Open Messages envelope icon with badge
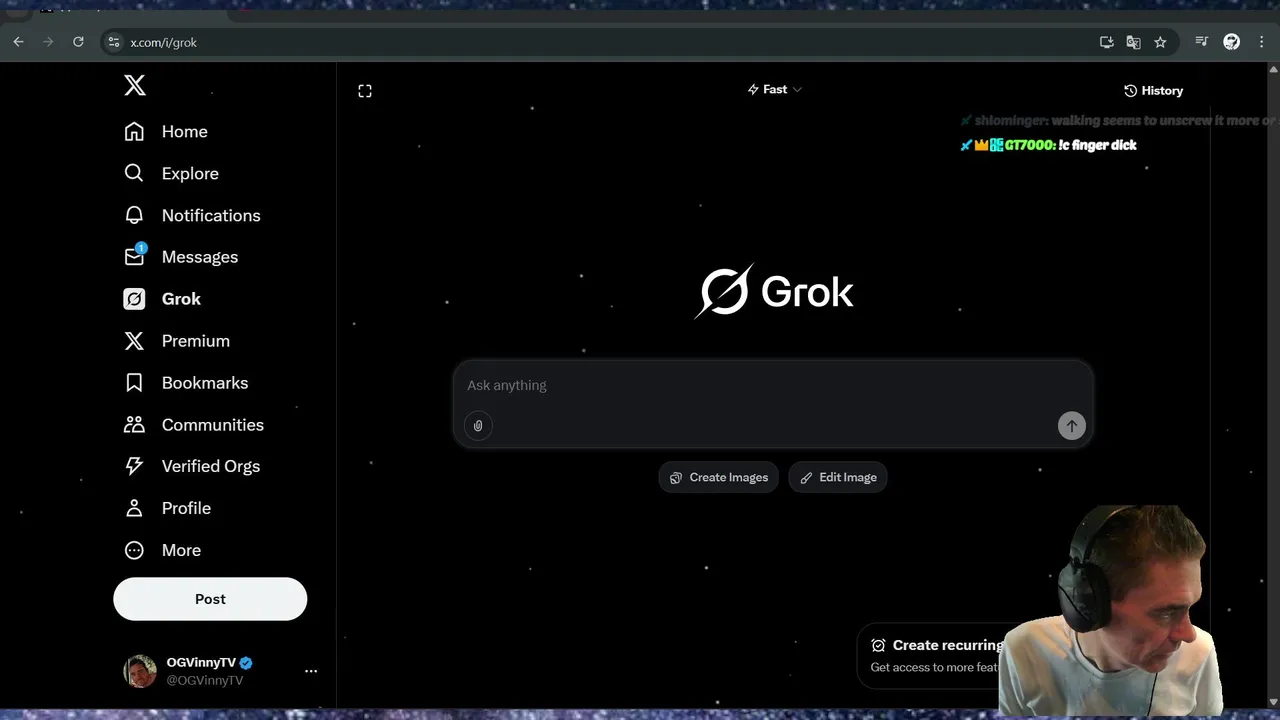This screenshot has height=720, width=1280. point(134,256)
